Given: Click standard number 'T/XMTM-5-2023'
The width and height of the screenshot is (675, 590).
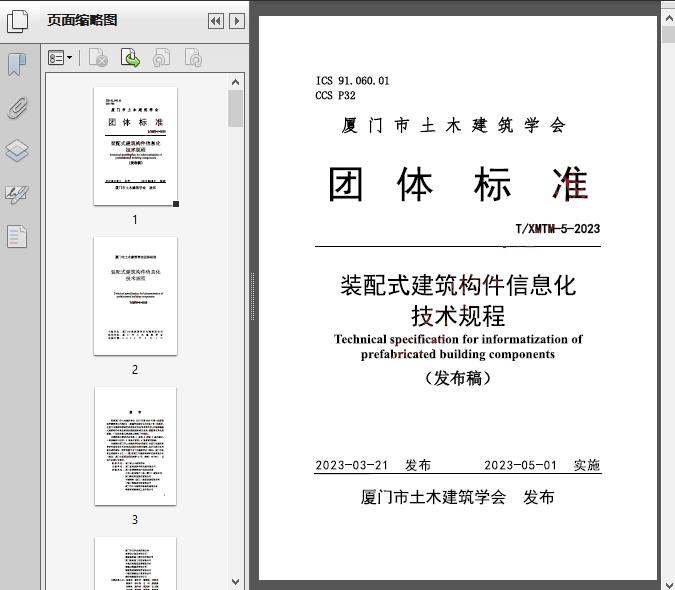Looking at the screenshot, I should (557, 229).
